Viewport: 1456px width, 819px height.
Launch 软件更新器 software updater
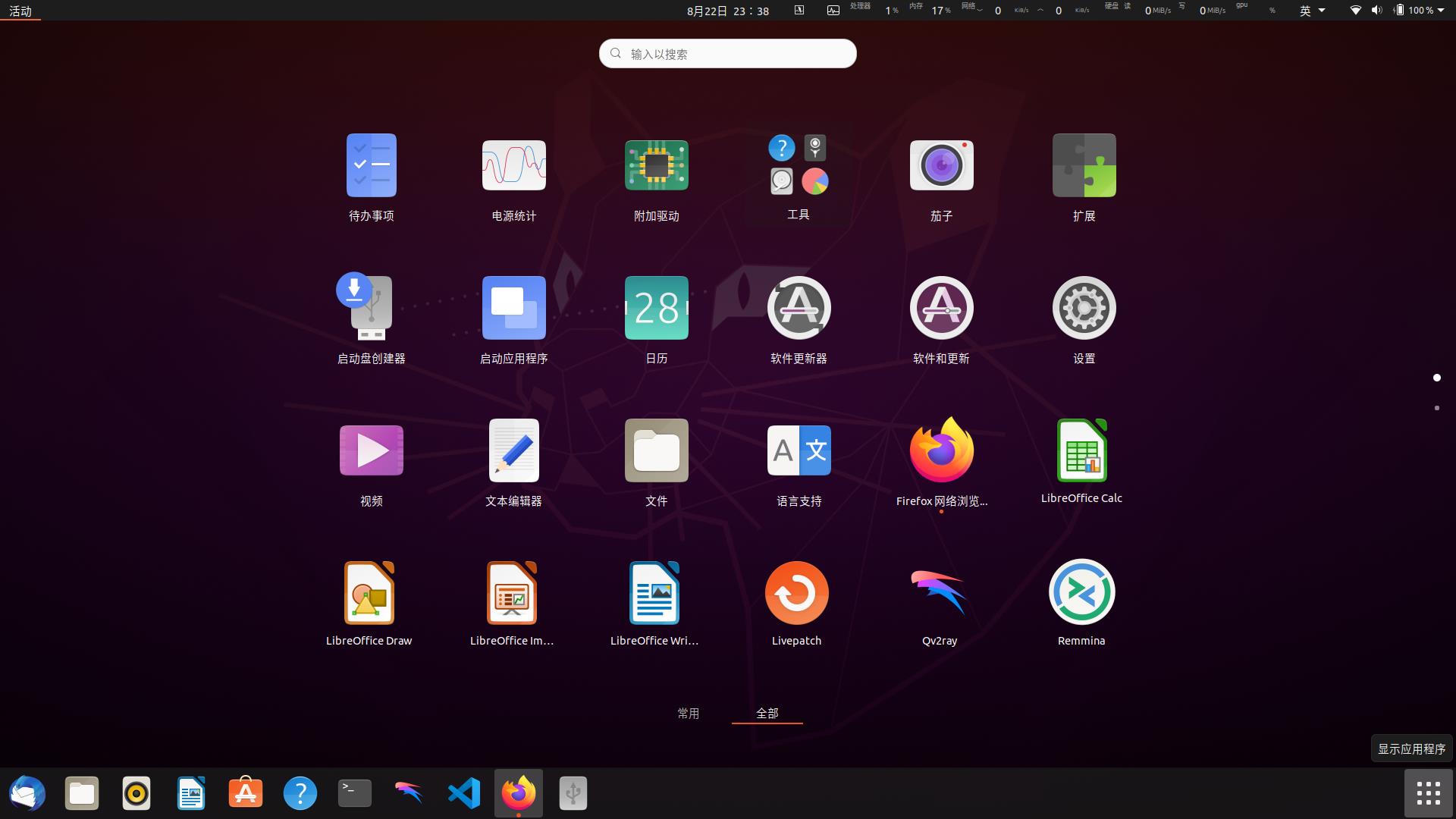tap(799, 319)
